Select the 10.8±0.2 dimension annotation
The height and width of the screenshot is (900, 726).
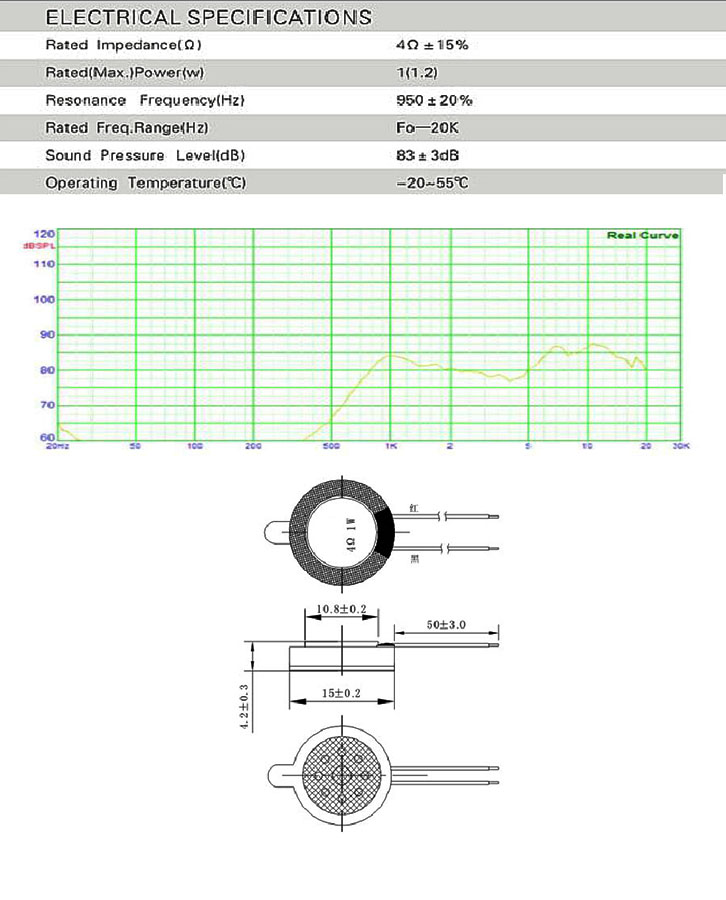pos(340,609)
